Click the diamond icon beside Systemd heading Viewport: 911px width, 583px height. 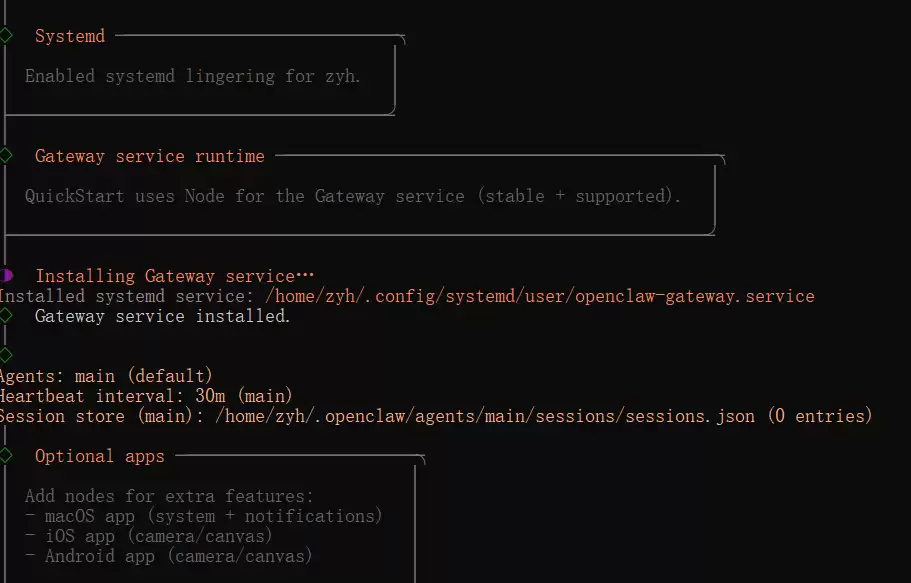point(6,35)
